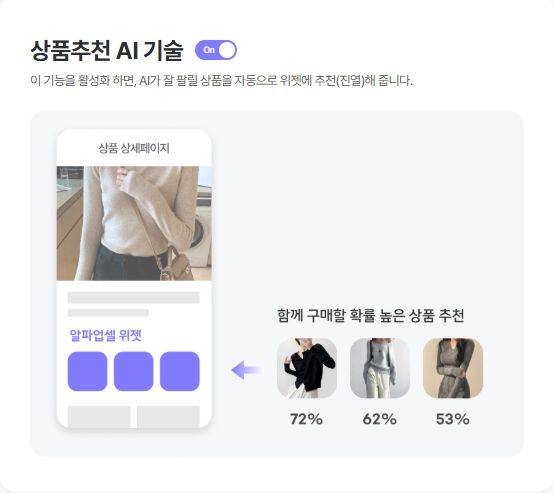Click the 상품추천 AI 기술 heading
Image resolution: width=553 pixels, height=493 pixels.
107,50
